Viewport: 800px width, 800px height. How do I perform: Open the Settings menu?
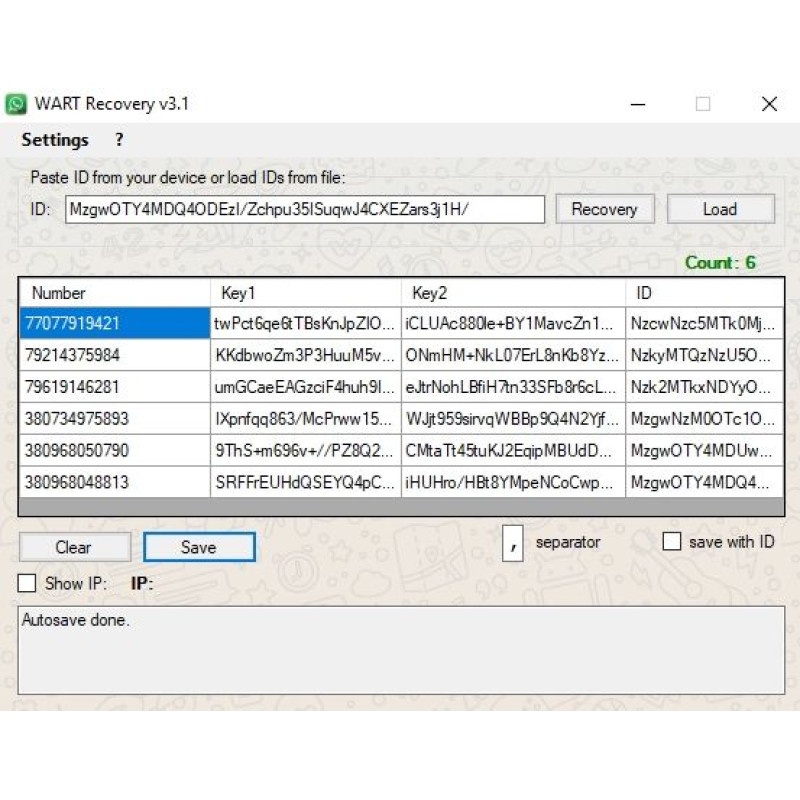pos(55,140)
